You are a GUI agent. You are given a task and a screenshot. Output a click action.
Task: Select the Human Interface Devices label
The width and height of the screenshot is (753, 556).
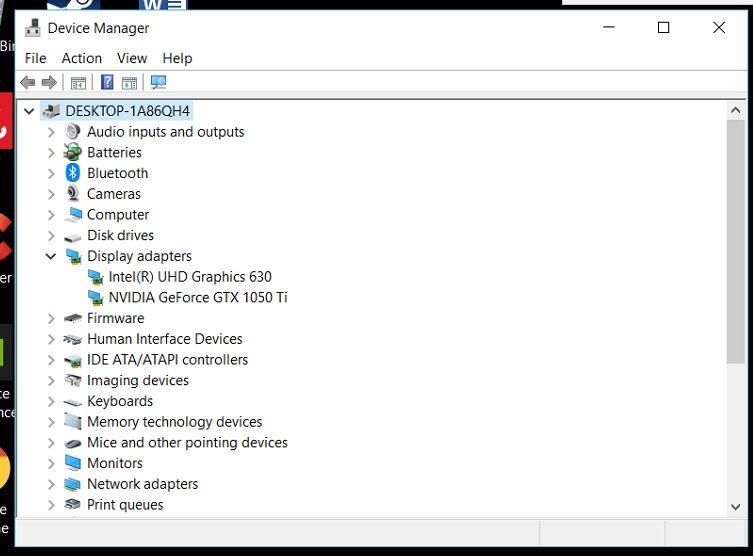tap(165, 339)
